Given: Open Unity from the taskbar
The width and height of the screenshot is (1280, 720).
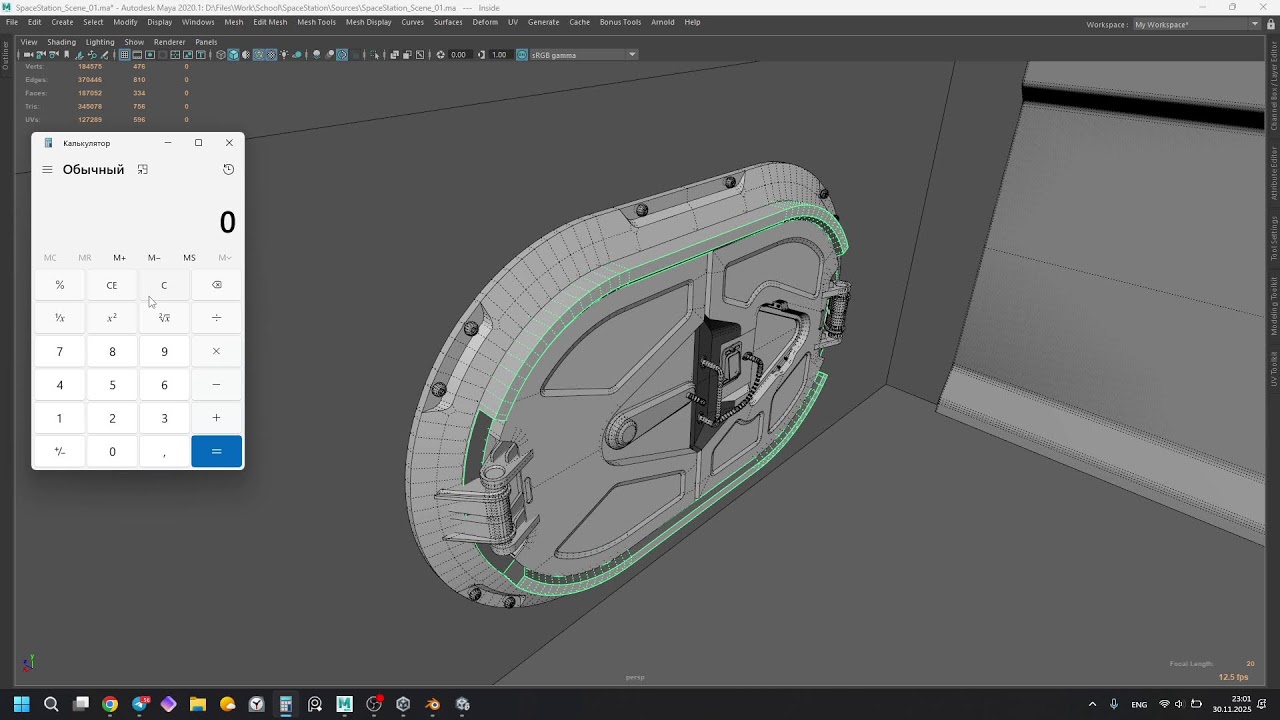Looking at the screenshot, I should coord(403,704).
